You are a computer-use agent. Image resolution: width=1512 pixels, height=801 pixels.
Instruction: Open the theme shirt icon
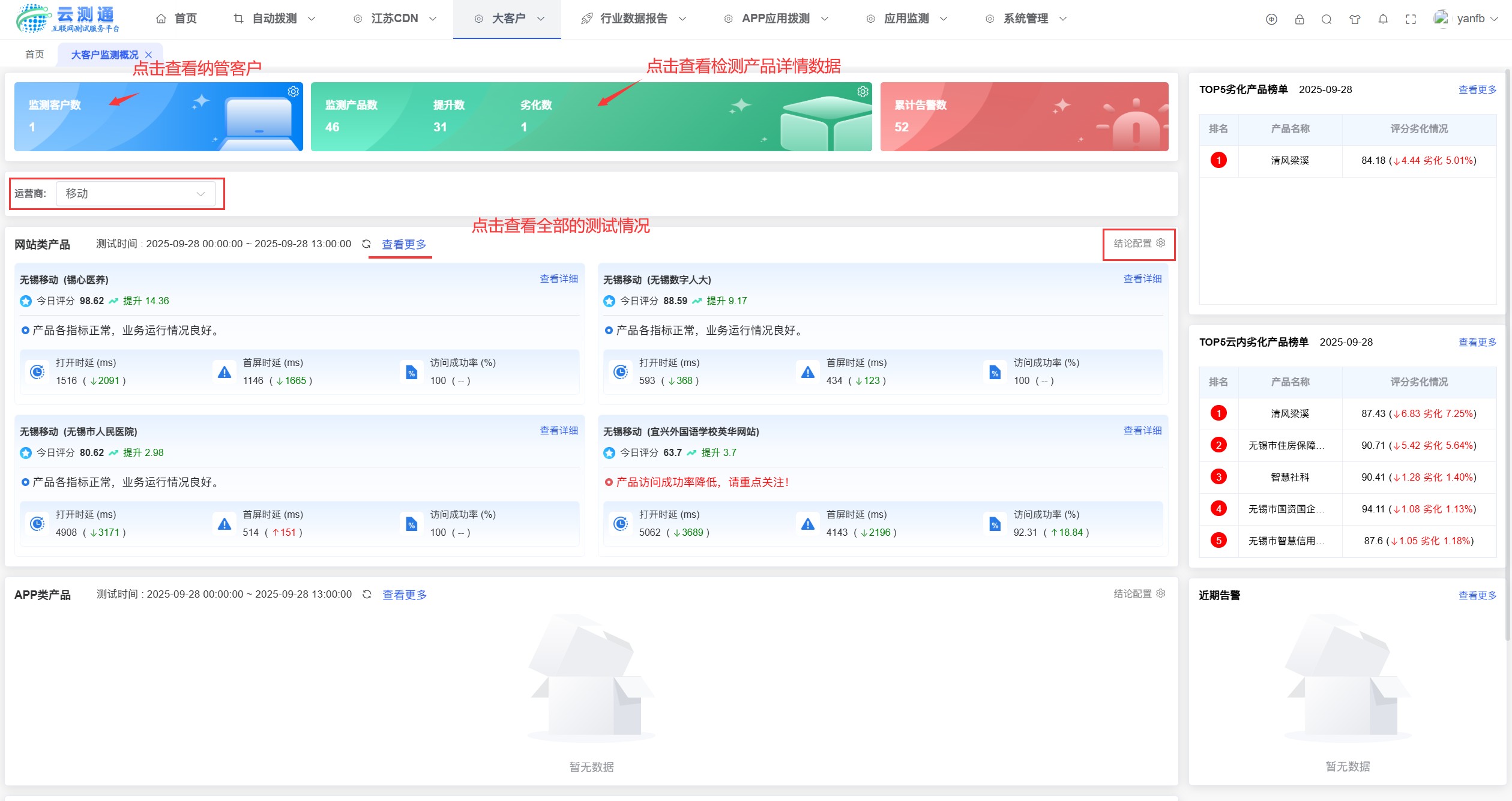pyautogui.click(x=1355, y=19)
